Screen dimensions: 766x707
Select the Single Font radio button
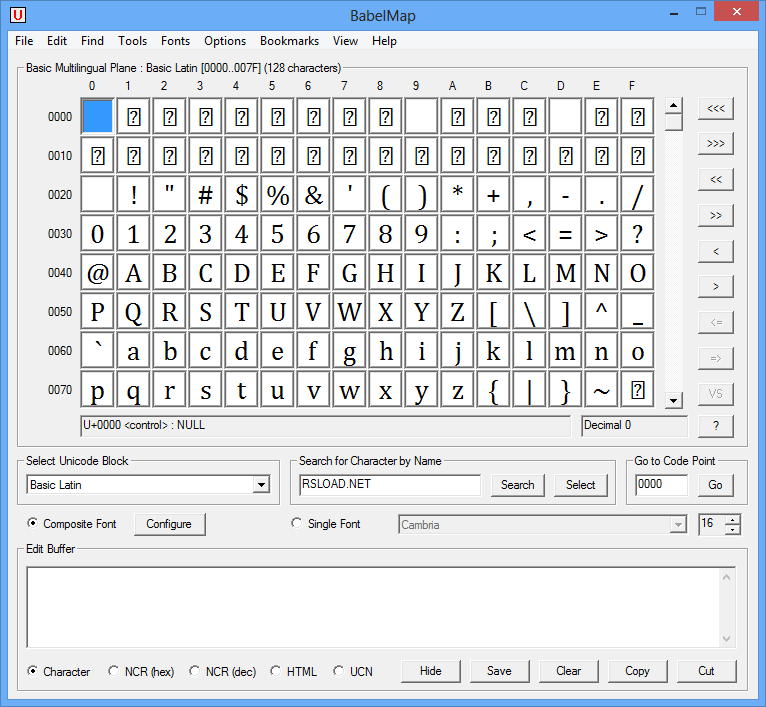[x=296, y=524]
